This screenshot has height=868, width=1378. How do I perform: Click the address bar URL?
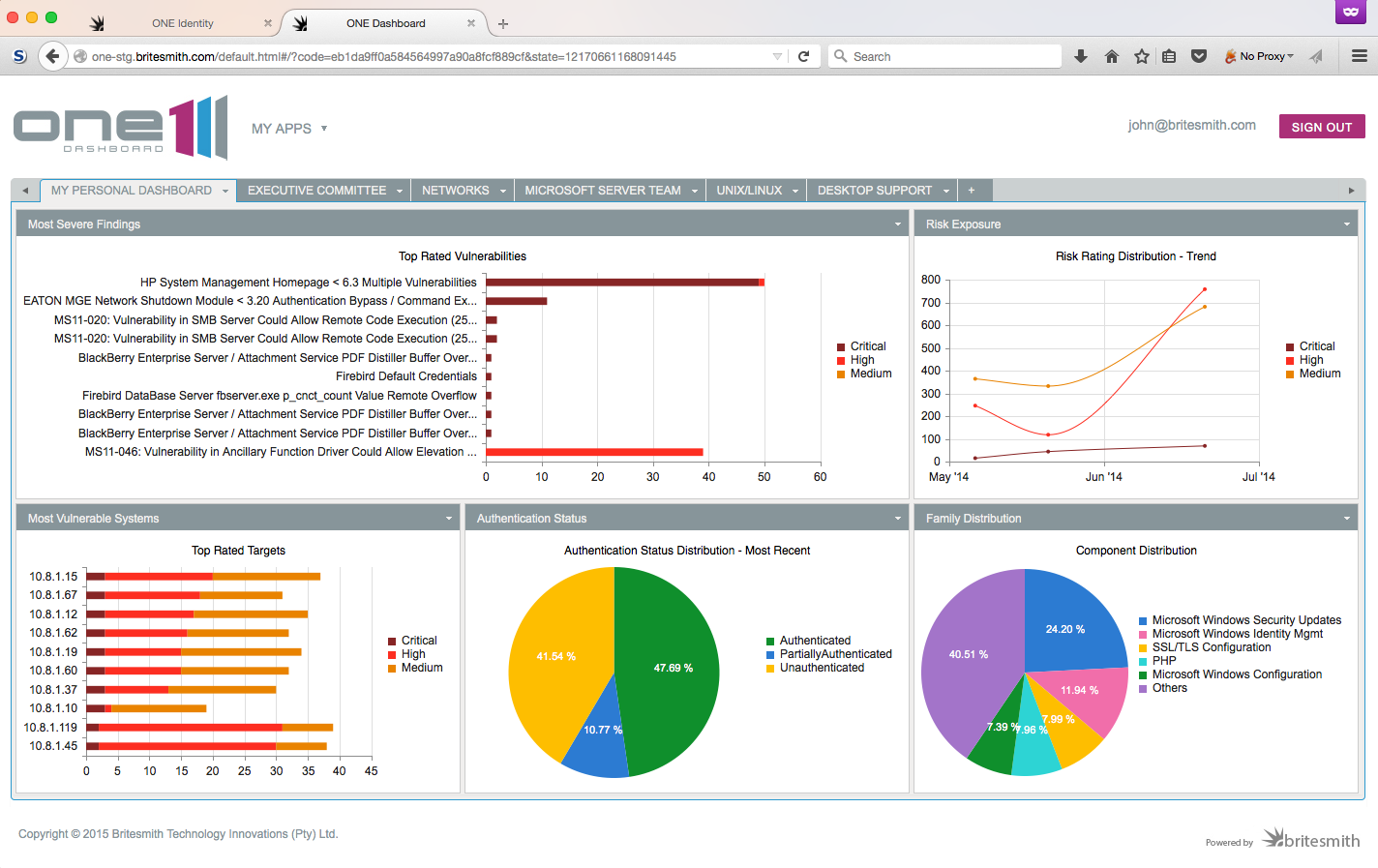(384, 56)
